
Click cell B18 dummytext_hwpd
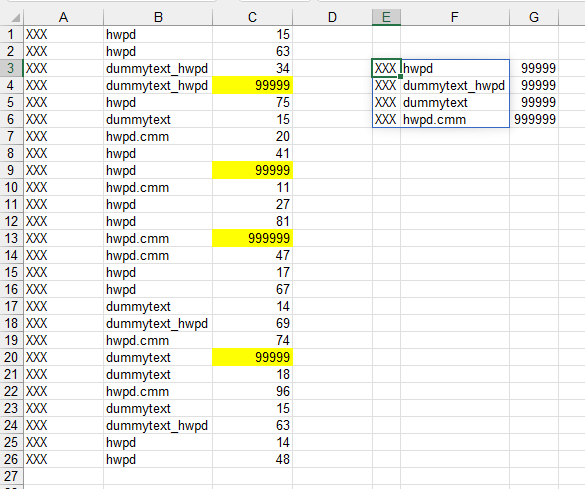click(x=158, y=323)
